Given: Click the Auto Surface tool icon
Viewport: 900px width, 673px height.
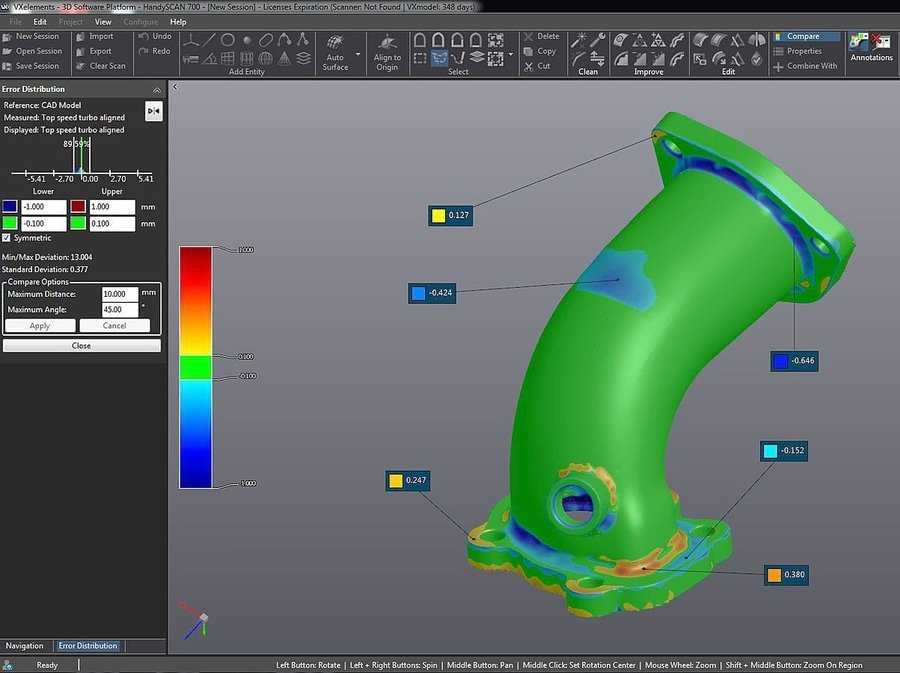Looking at the screenshot, I should [334, 42].
